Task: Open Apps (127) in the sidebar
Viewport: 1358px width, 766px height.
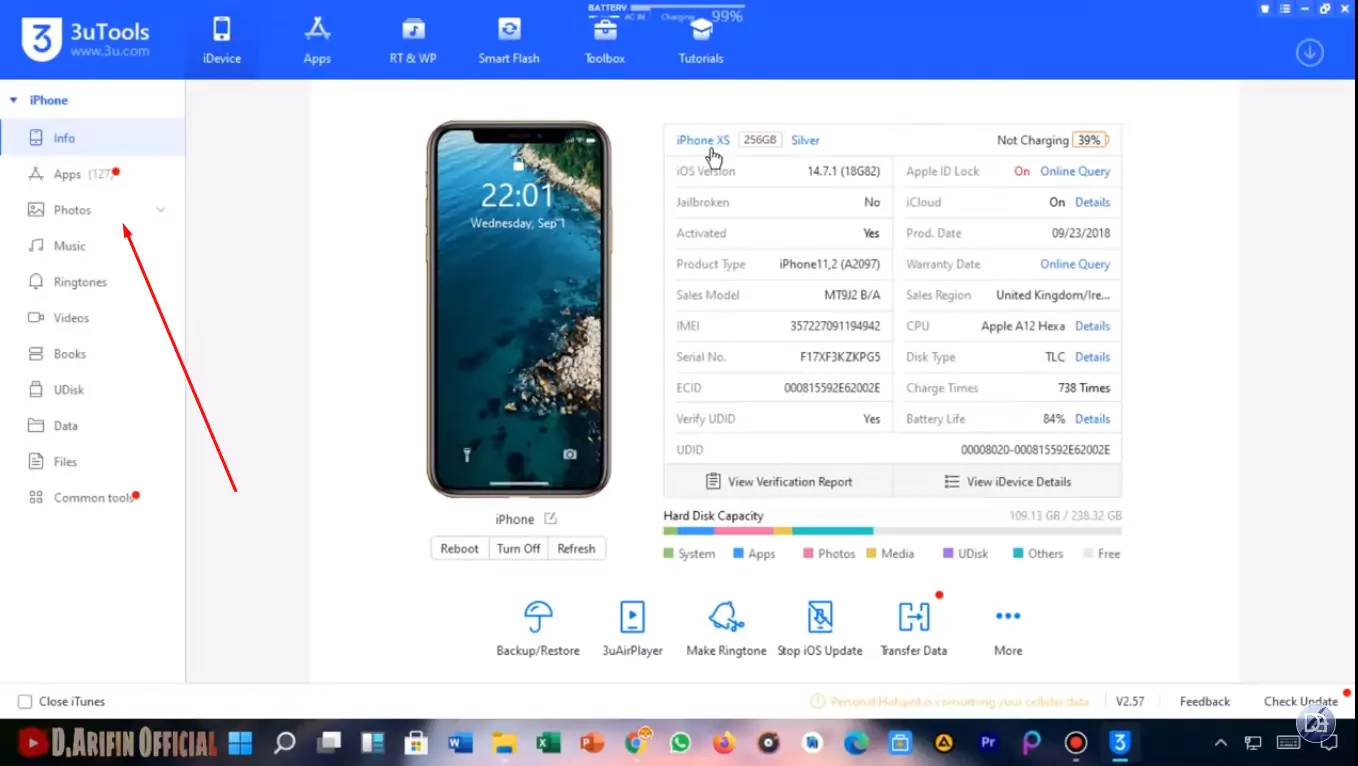Action: pos(92,174)
